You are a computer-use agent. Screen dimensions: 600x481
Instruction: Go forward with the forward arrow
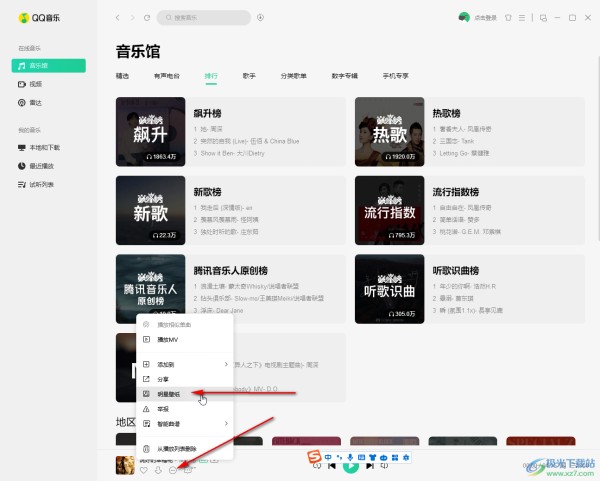[x=132, y=18]
